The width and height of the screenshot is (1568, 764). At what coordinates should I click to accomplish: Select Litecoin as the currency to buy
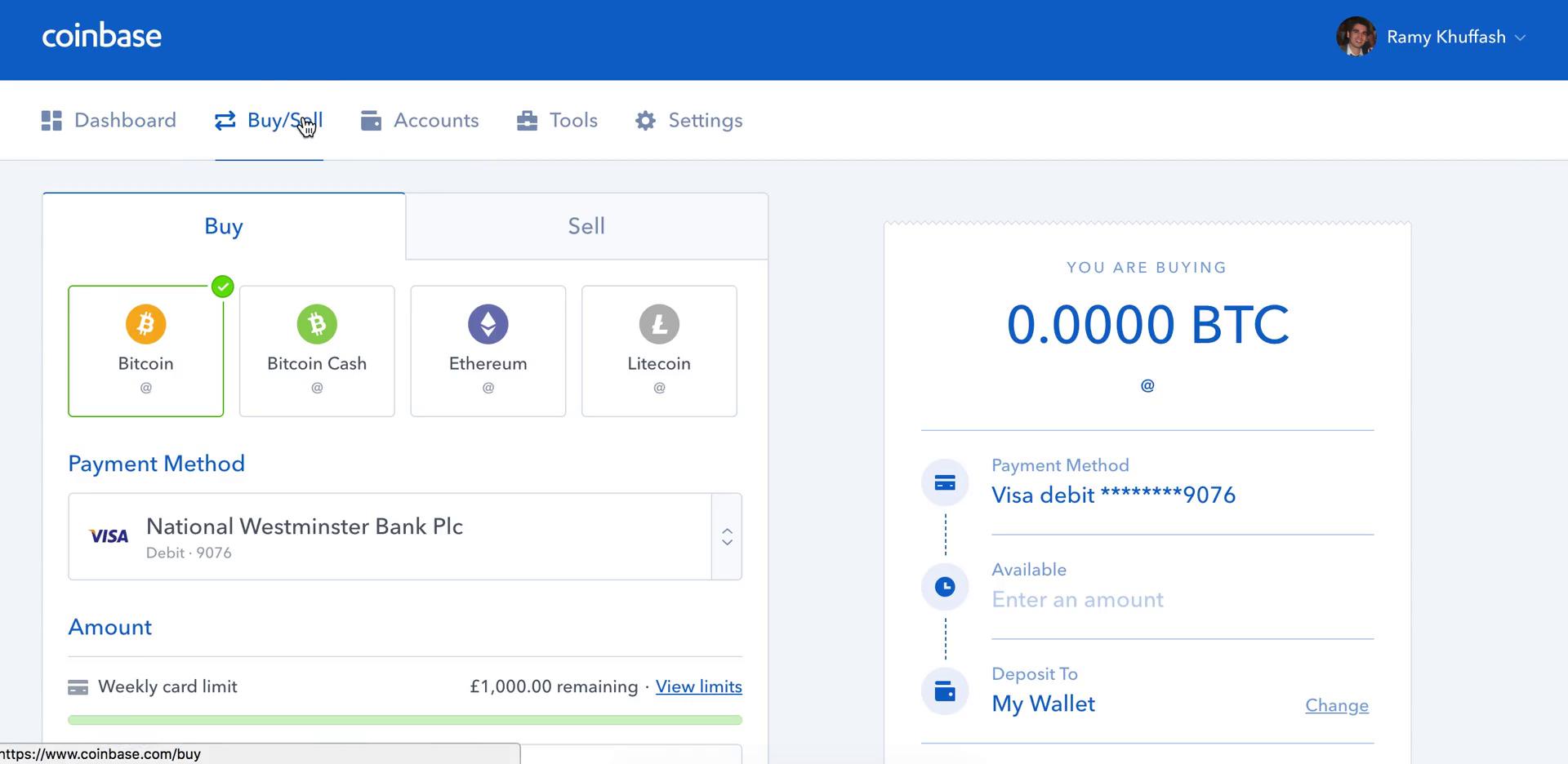659,351
